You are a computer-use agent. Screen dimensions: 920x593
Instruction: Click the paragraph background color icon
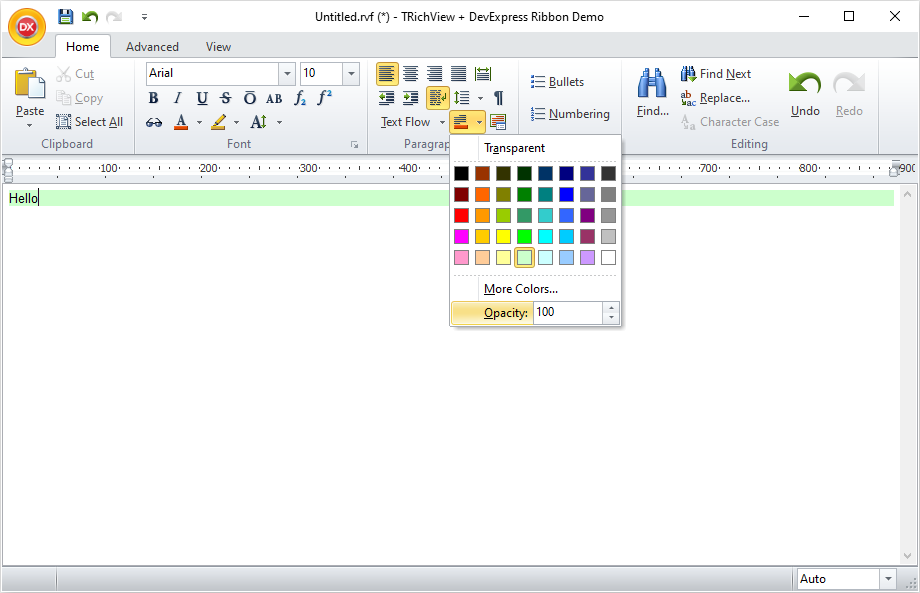click(461, 122)
